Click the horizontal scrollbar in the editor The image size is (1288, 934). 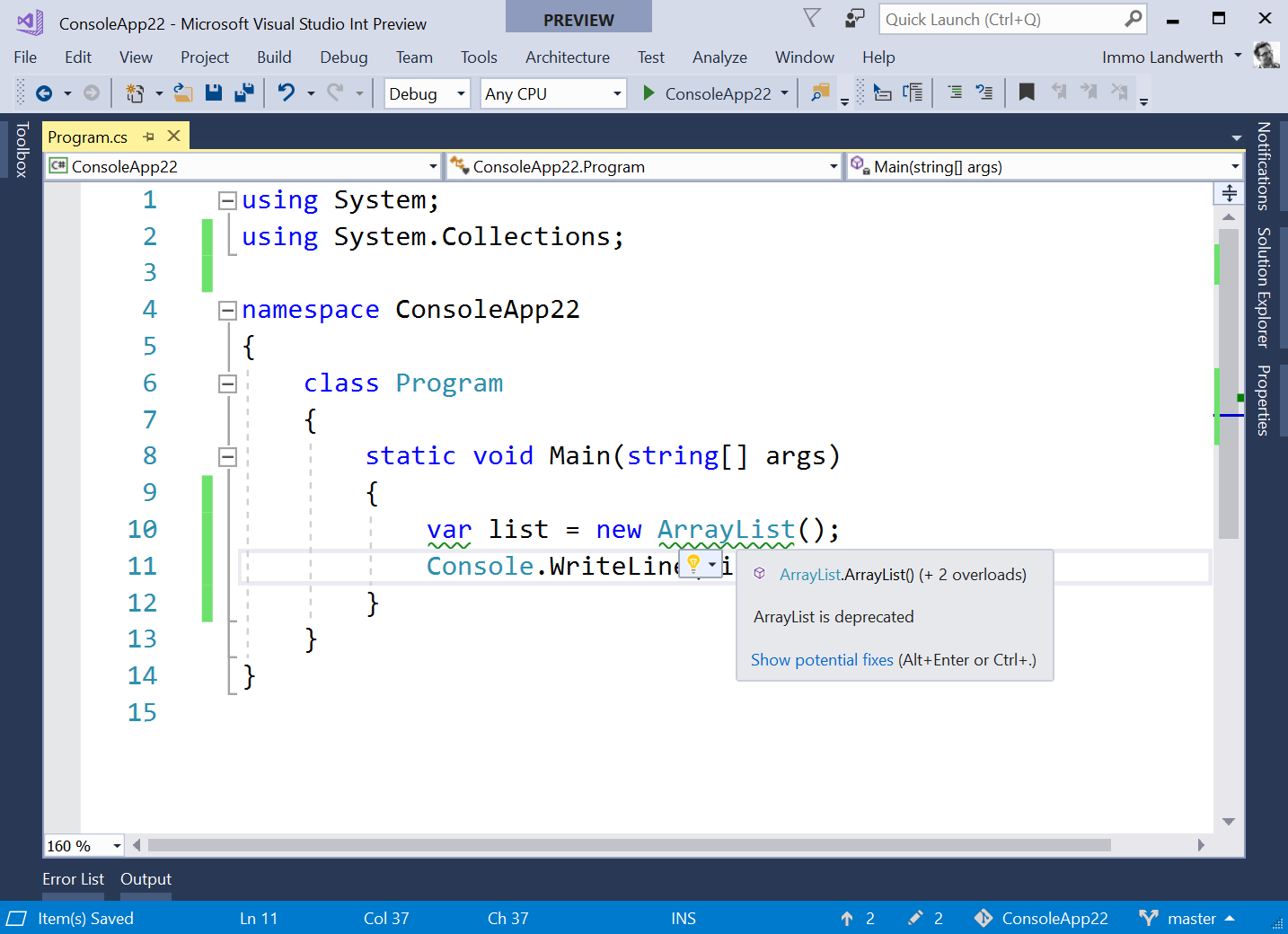click(629, 845)
